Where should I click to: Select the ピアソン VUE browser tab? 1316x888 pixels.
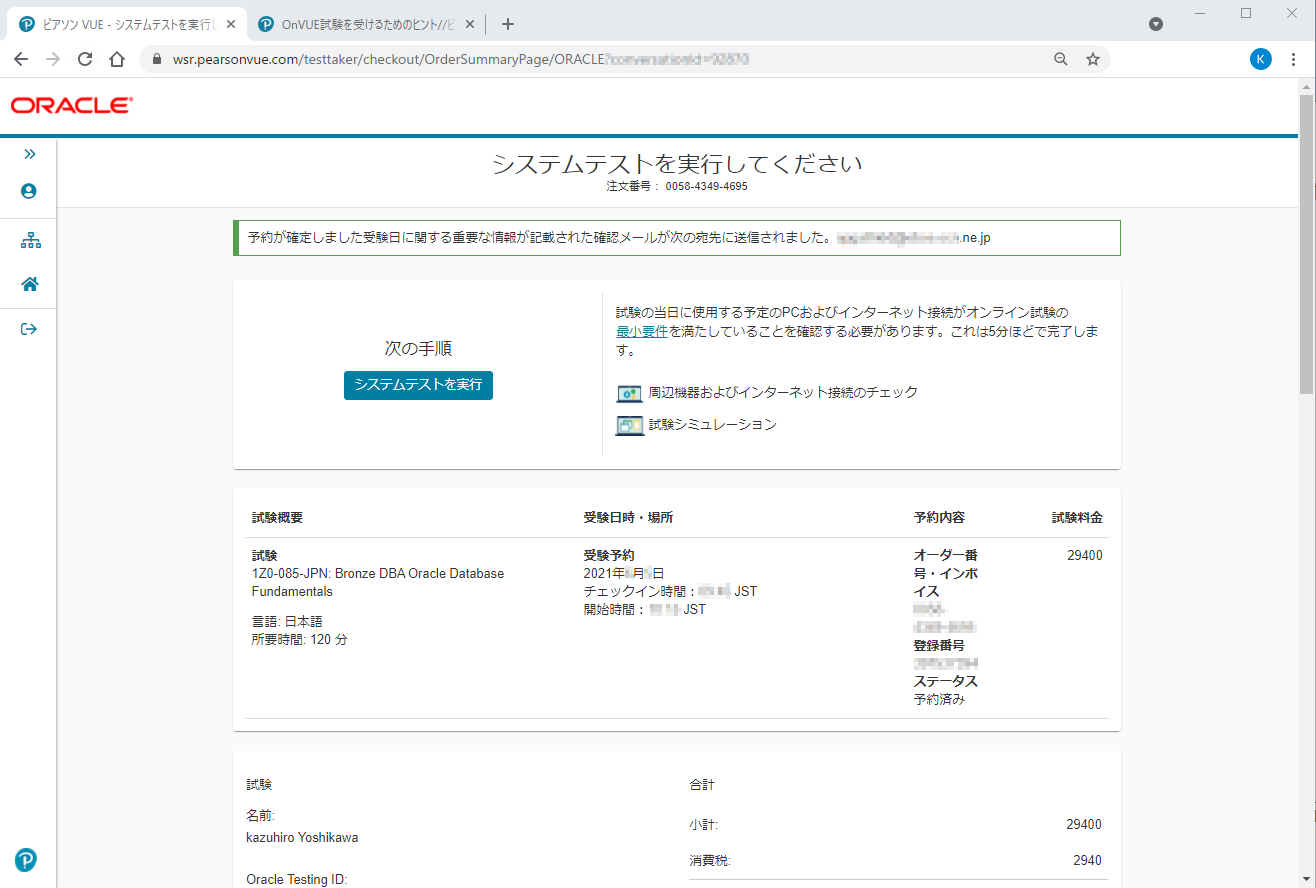(x=120, y=24)
